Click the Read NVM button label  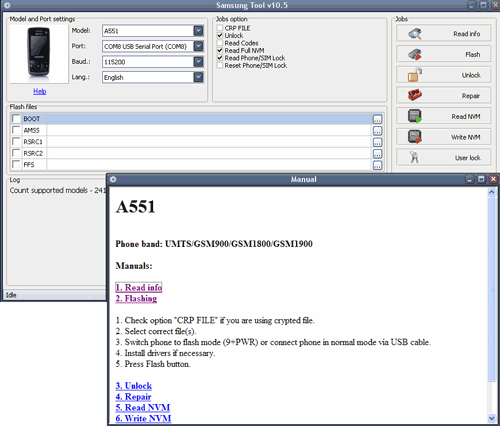pyautogui.click(x=466, y=116)
